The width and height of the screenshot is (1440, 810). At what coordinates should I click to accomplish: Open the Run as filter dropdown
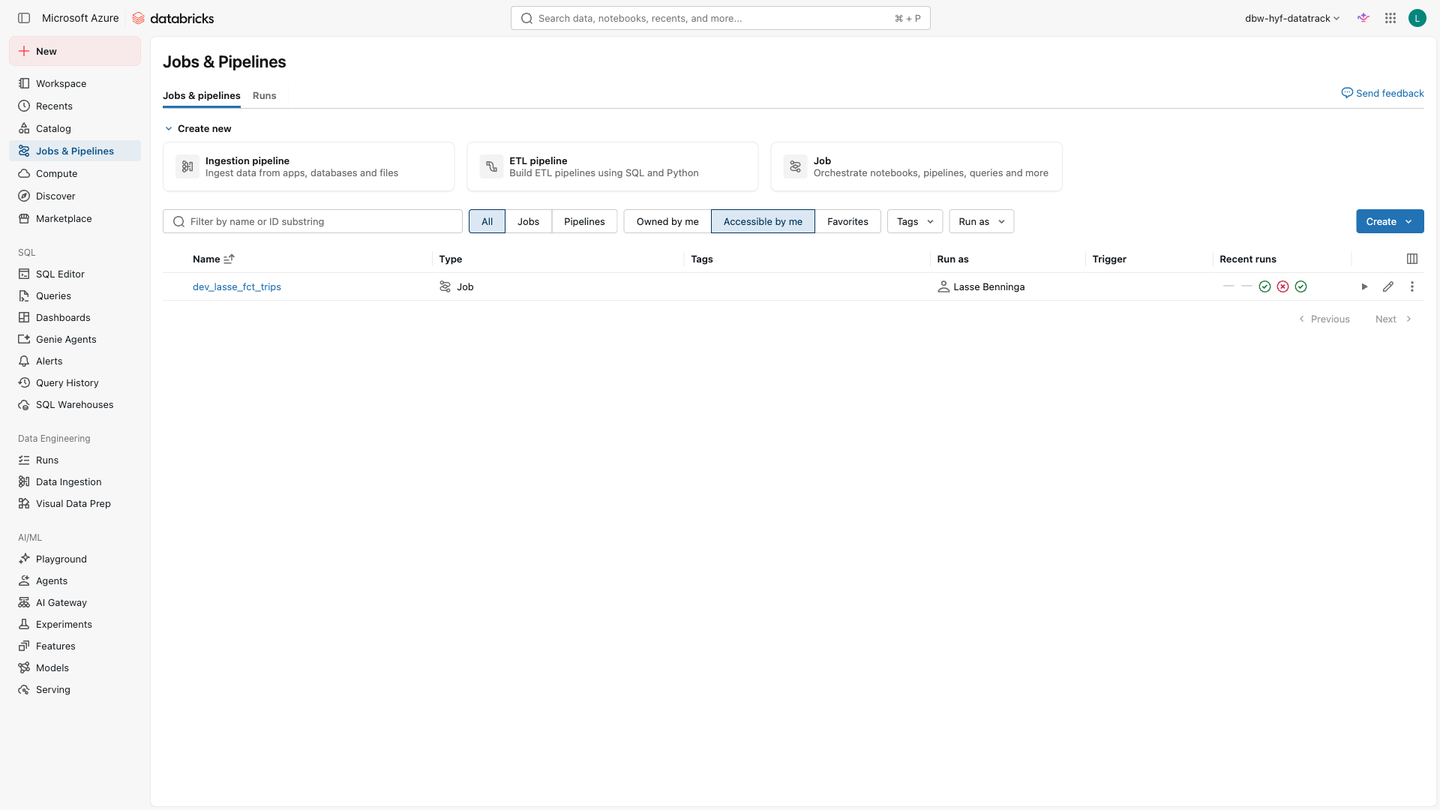(x=981, y=221)
